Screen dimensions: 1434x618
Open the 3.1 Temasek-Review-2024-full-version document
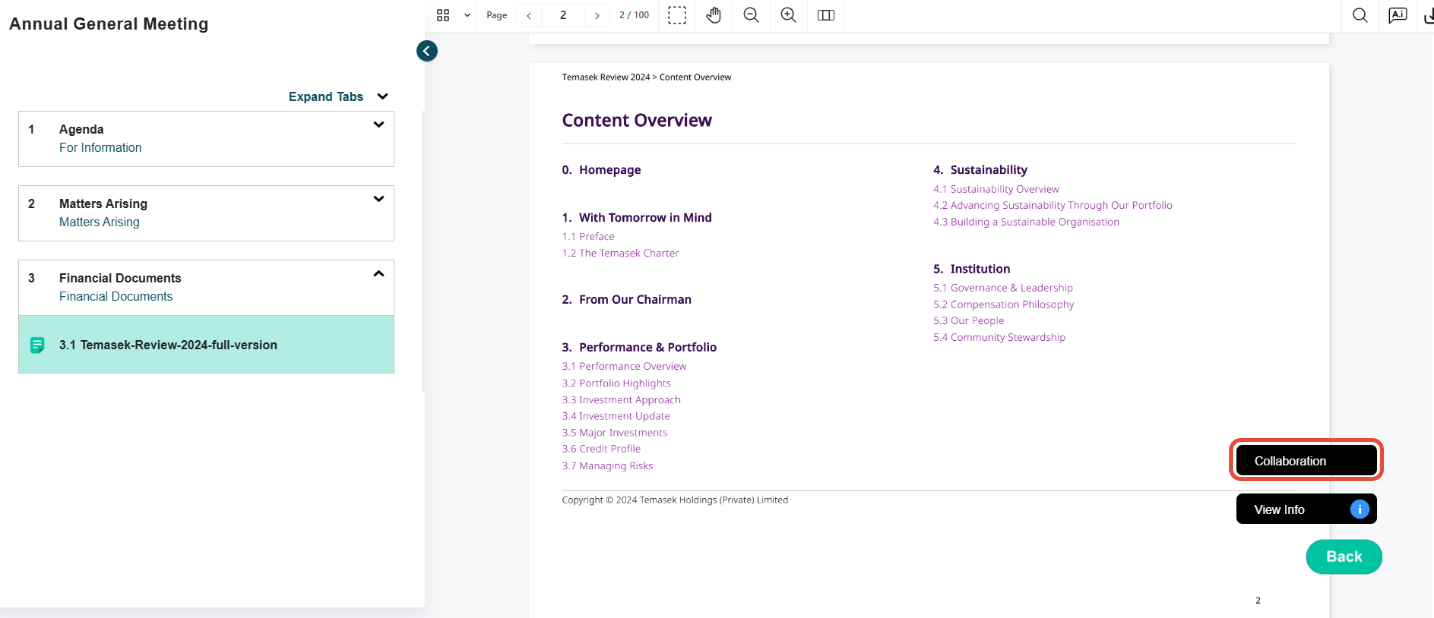[206, 345]
